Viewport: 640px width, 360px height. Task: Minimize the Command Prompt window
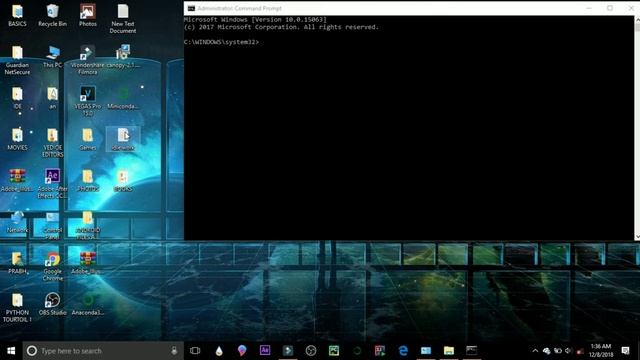pos(589,8)
